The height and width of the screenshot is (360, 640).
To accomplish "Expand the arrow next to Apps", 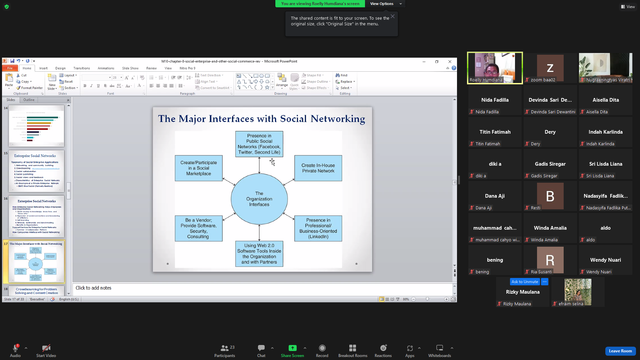I will point(419,348).
